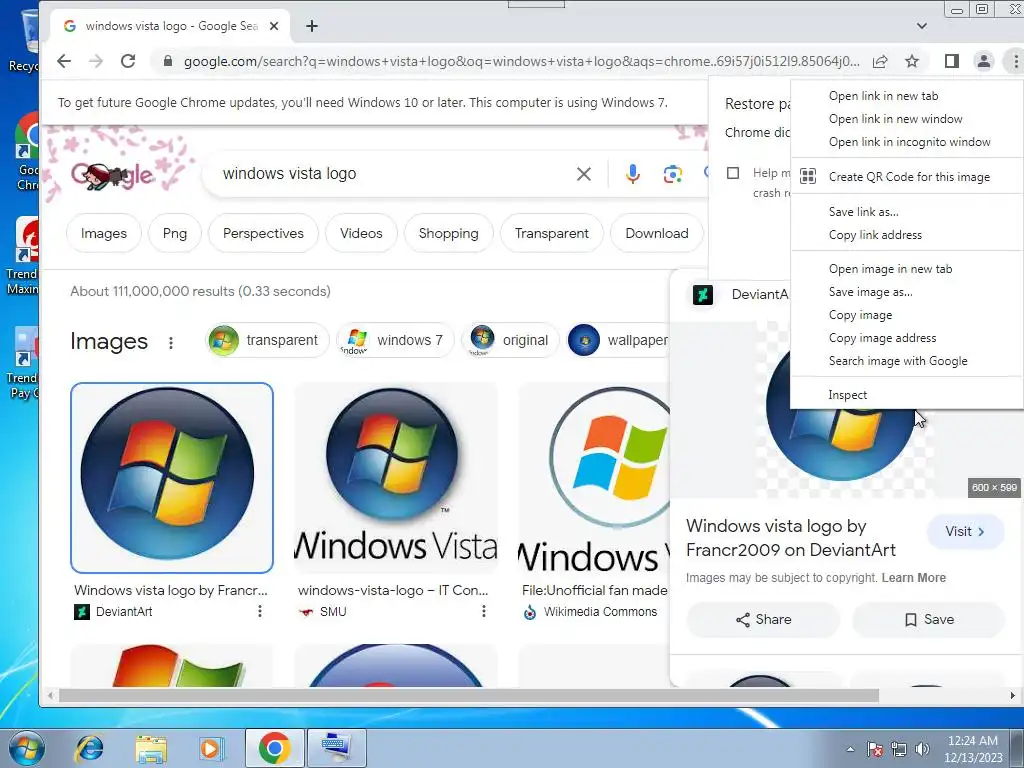Launch Internet Explorer from the taskbar
This screenshot has height=768, width=1024.
point(89,748)
